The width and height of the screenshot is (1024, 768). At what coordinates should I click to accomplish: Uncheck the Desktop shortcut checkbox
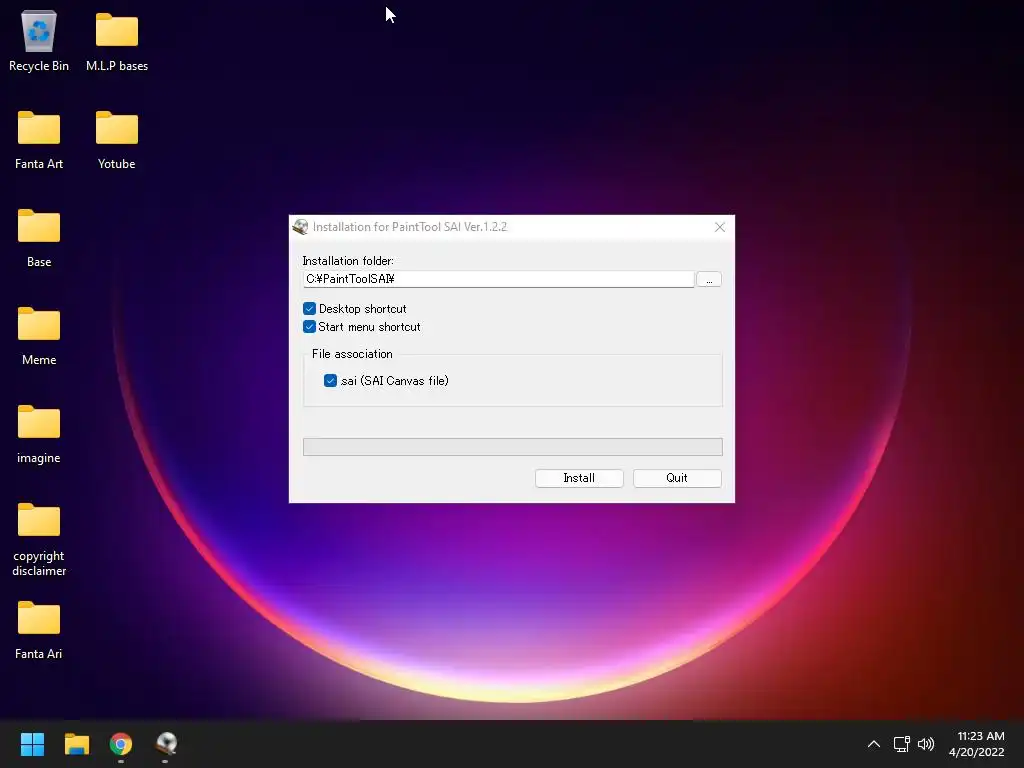(x=310, y=308)
